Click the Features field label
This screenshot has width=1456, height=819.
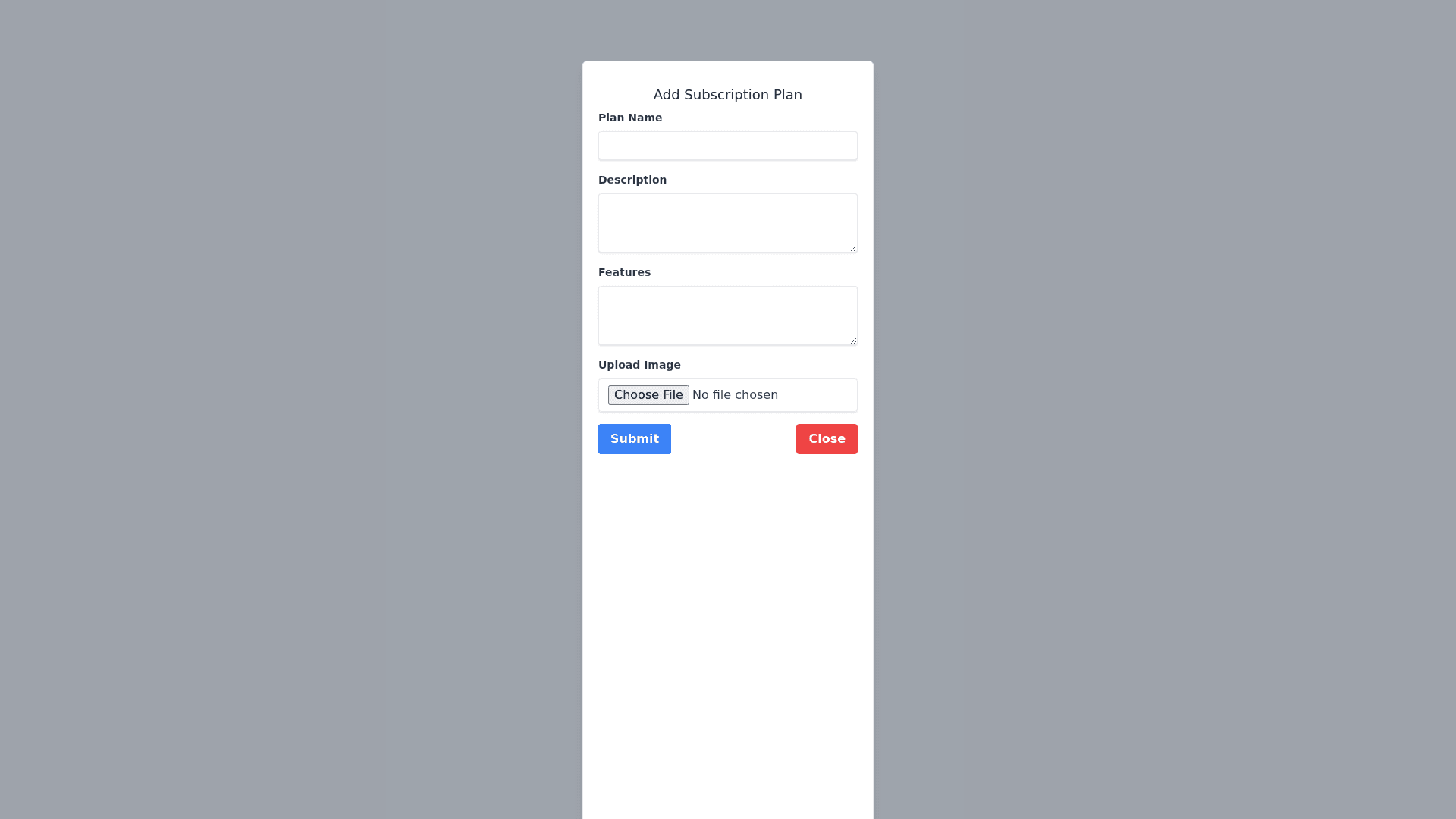click(x=624, y=272)
